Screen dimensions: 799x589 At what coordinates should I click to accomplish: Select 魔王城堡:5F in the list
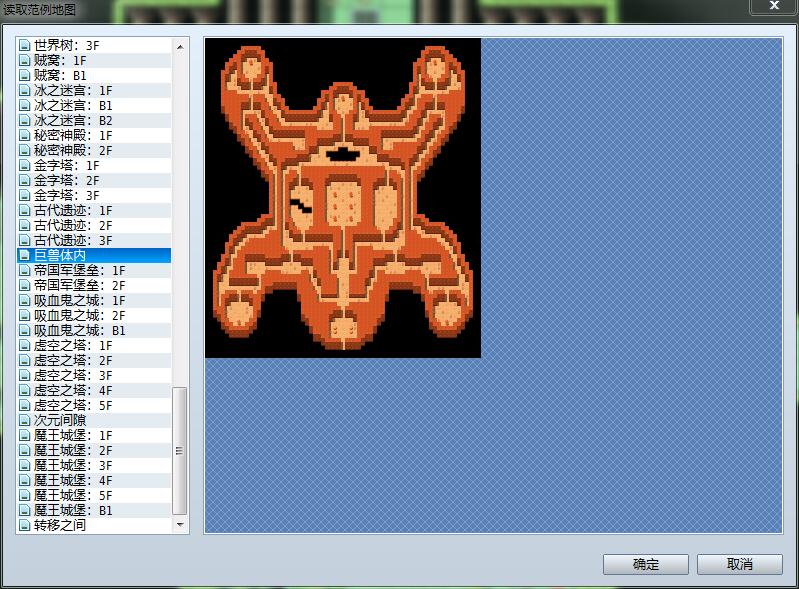94,495
